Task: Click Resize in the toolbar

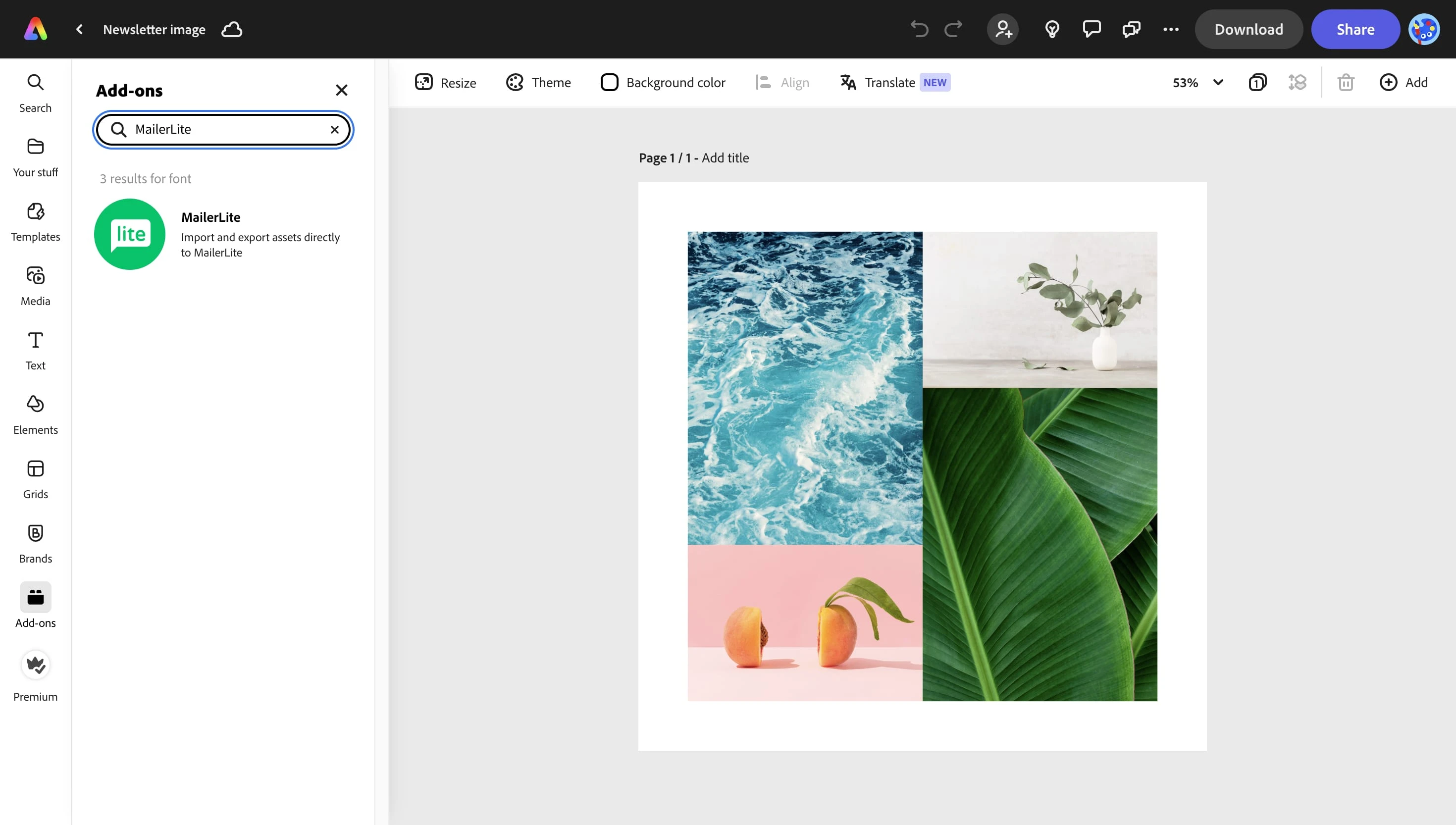Action: point(445,83)
